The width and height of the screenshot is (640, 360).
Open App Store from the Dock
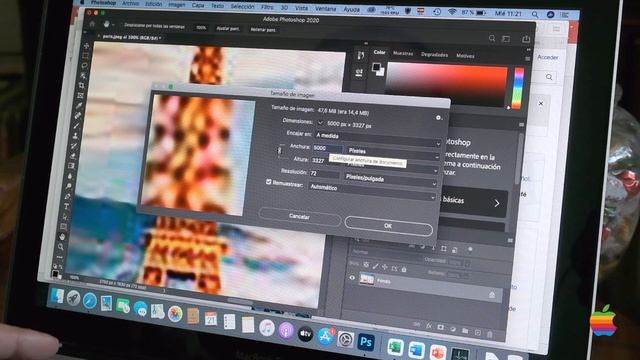pyautogui.click(x=325, y=336)
